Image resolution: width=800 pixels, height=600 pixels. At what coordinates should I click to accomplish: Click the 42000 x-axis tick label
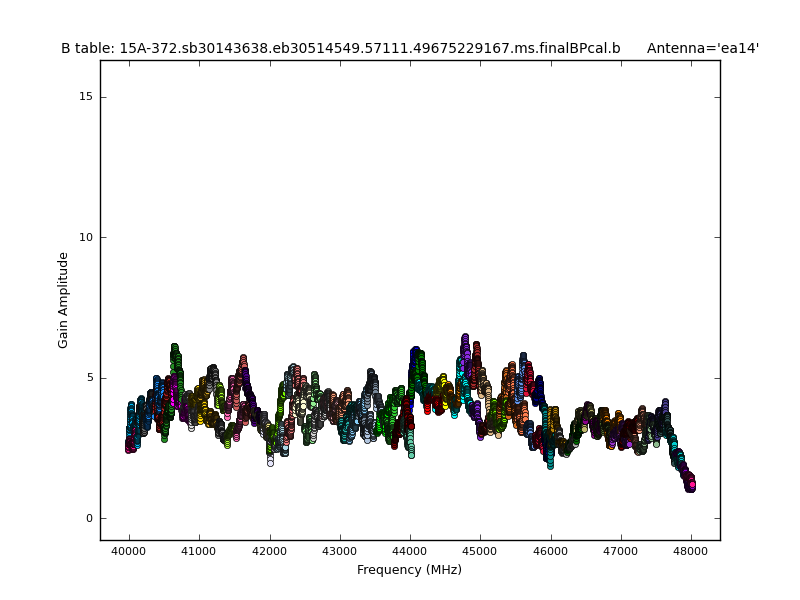click(x=269, y=551)
